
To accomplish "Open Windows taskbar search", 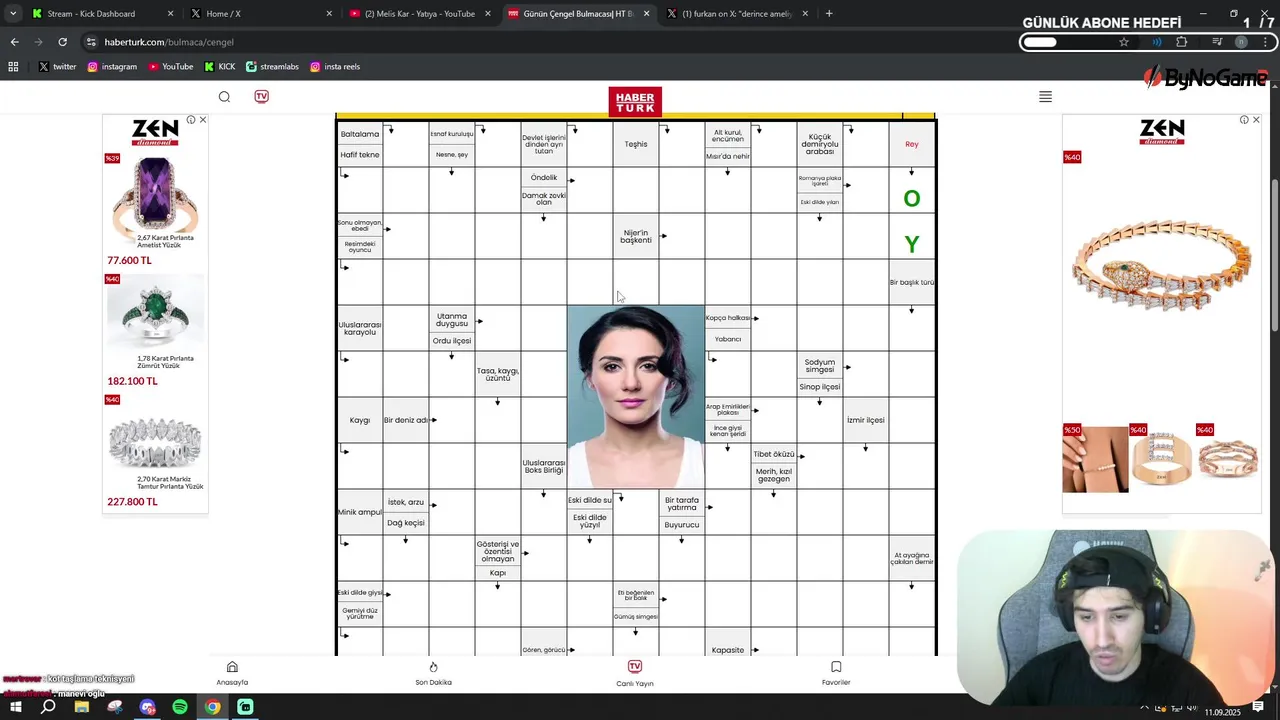I will tap(48, 707).
